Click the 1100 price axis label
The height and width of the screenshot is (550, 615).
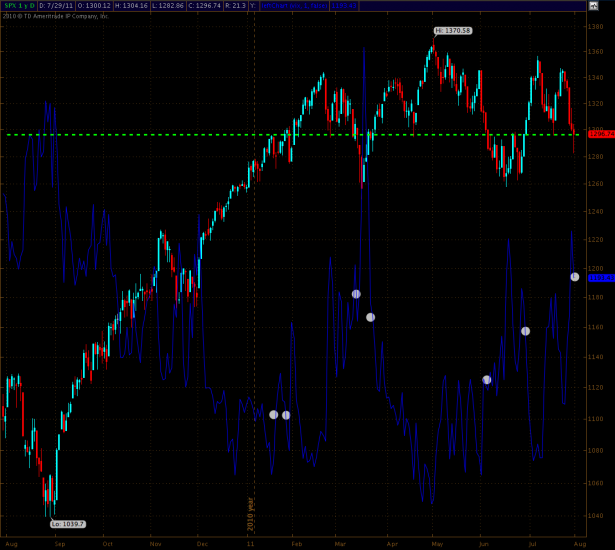[x=595, y=419]
